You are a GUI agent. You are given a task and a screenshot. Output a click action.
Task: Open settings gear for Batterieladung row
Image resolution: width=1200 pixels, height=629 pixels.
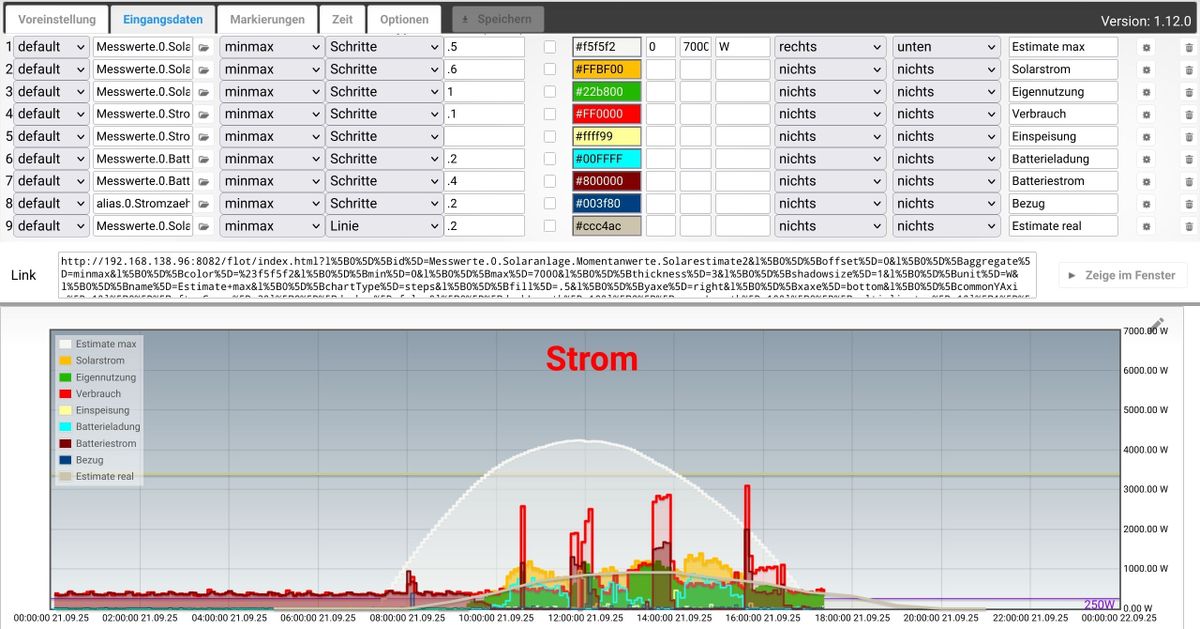click(x=1147, y=159)
